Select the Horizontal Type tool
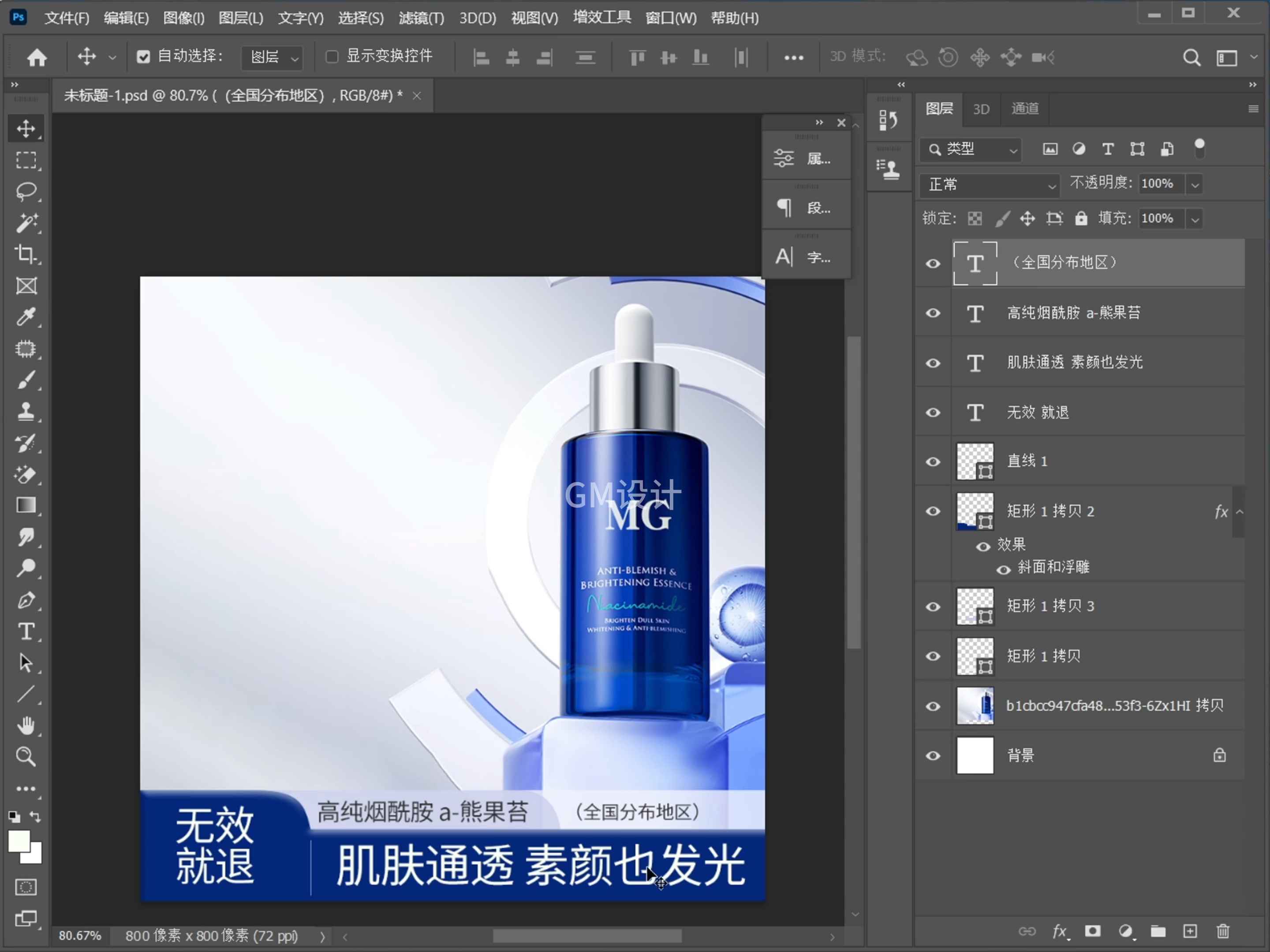The image size is (1270, 952). tap(26, 632)
